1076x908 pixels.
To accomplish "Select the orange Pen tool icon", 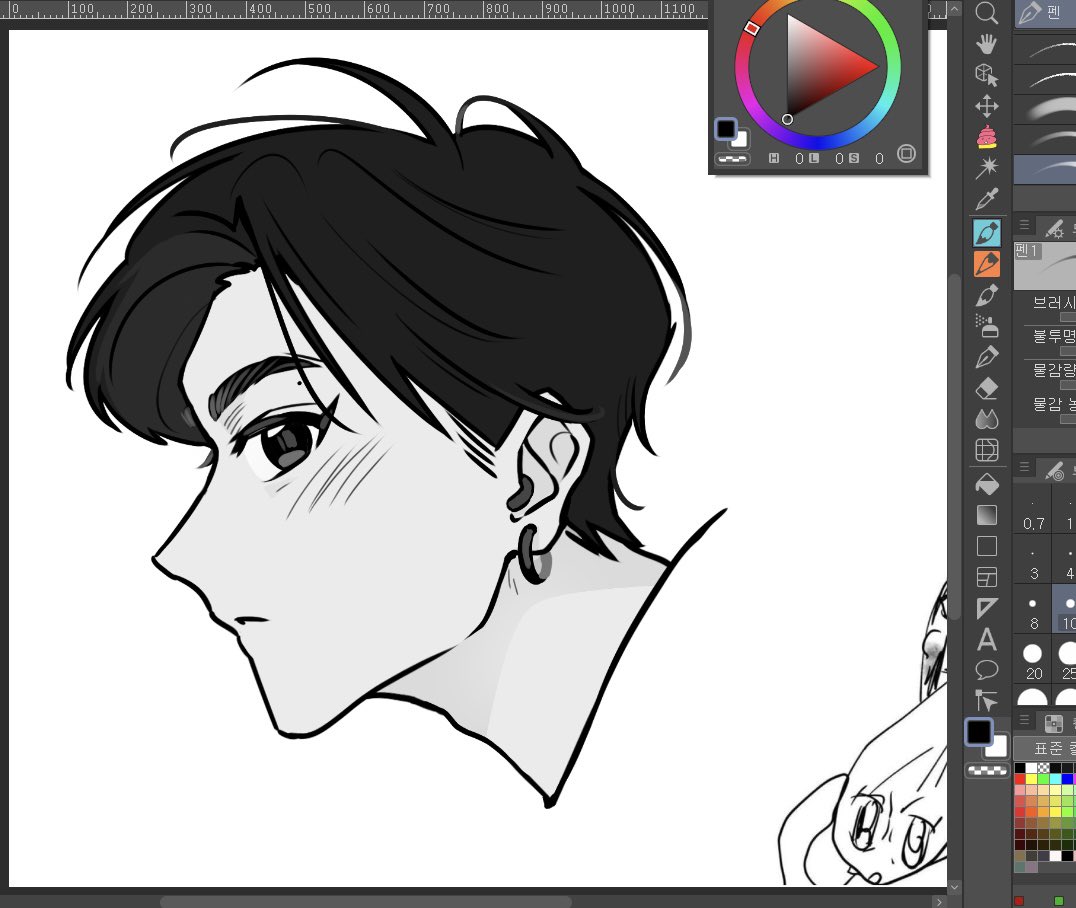I will 986,264.
